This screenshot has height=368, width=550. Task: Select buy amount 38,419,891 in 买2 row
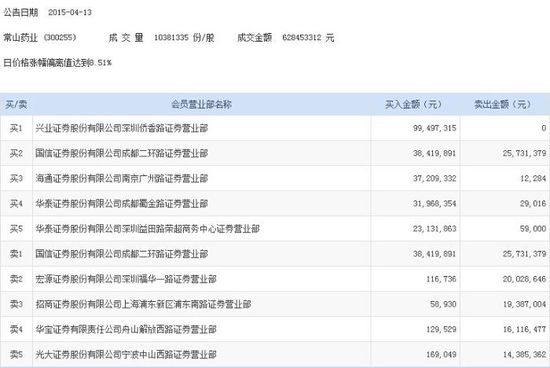(x=435, y=153)
